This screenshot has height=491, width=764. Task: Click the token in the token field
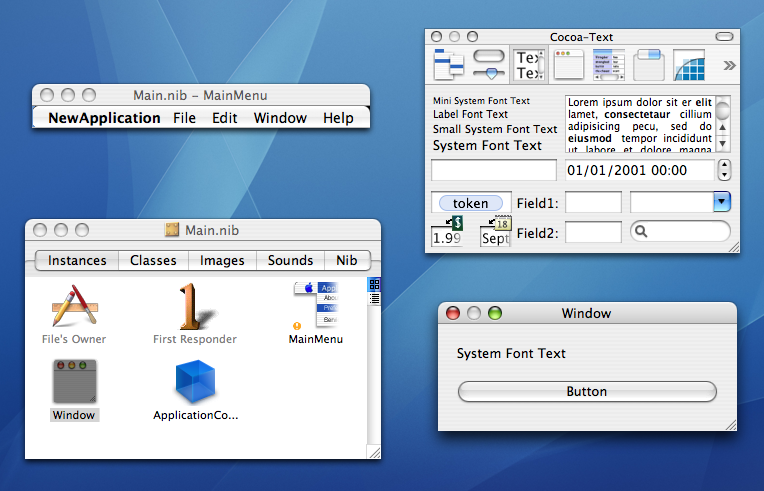pyautogui.click(x=471, y=203)
